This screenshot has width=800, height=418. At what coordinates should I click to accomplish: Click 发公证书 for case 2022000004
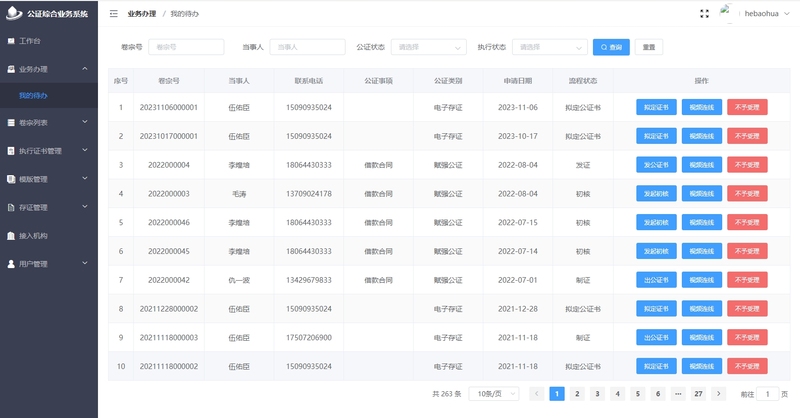pyautogui.click(x=656, y=165)
